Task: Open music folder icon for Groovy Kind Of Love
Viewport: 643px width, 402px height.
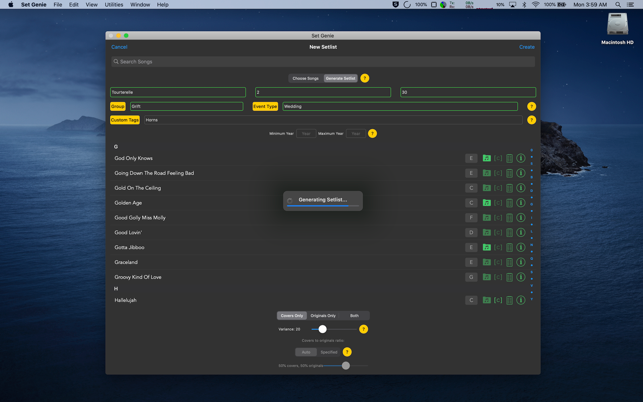Action: click(x=486, y=277)
